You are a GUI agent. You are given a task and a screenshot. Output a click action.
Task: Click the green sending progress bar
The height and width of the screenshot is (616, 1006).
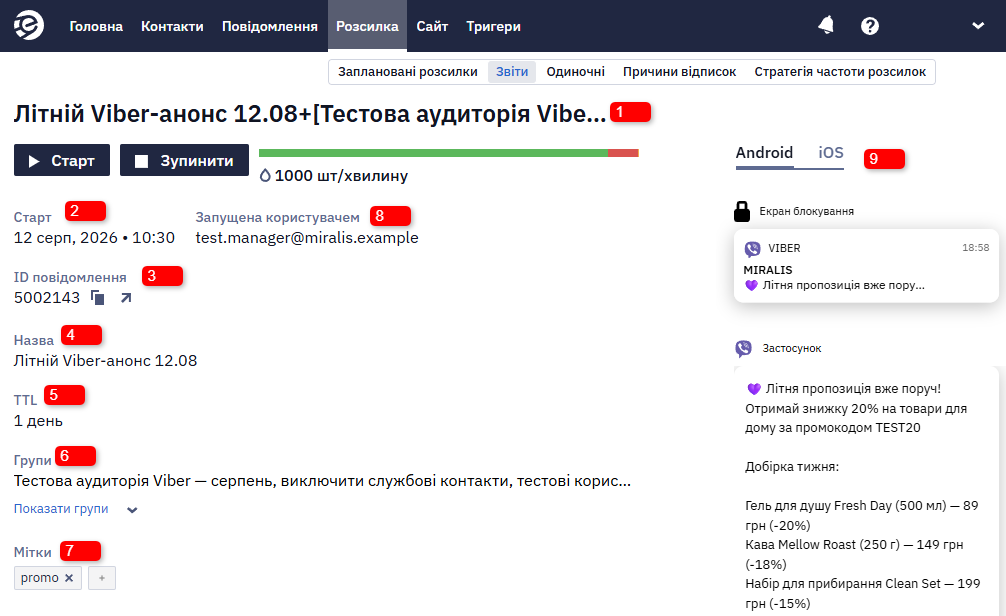pyautogui.click(x=433, y=153)
